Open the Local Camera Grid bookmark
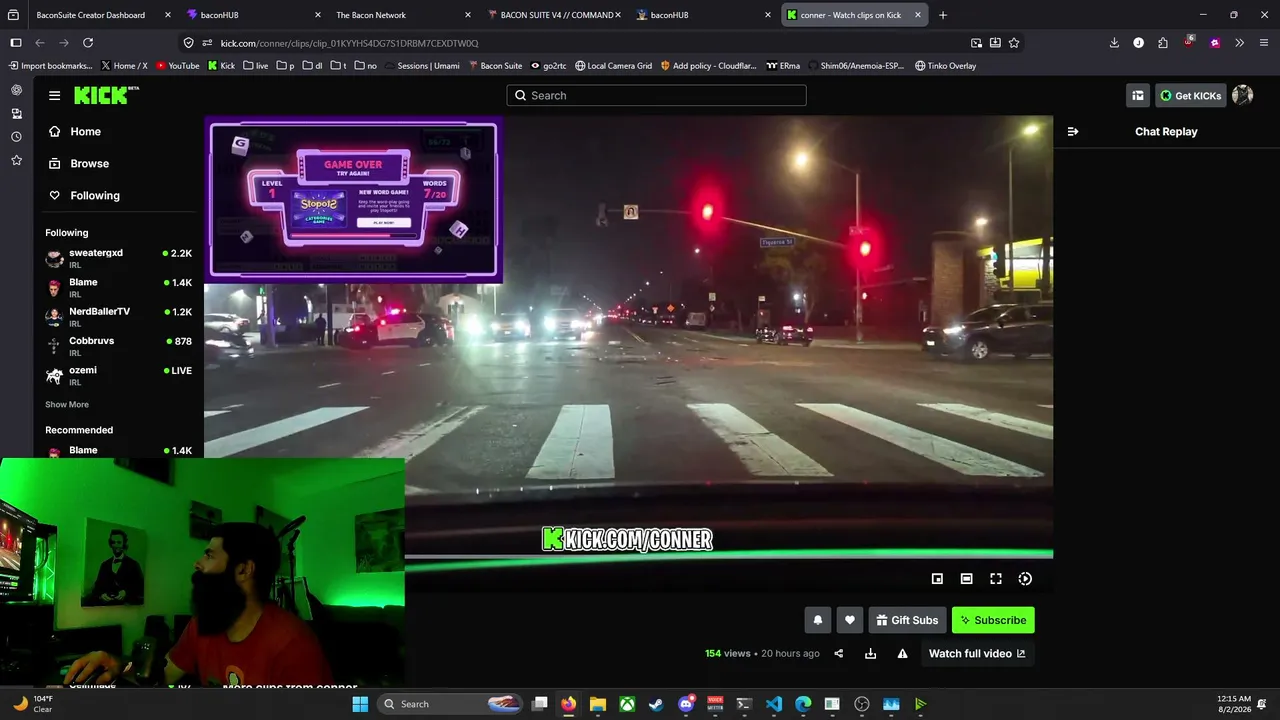 point(613,66)
